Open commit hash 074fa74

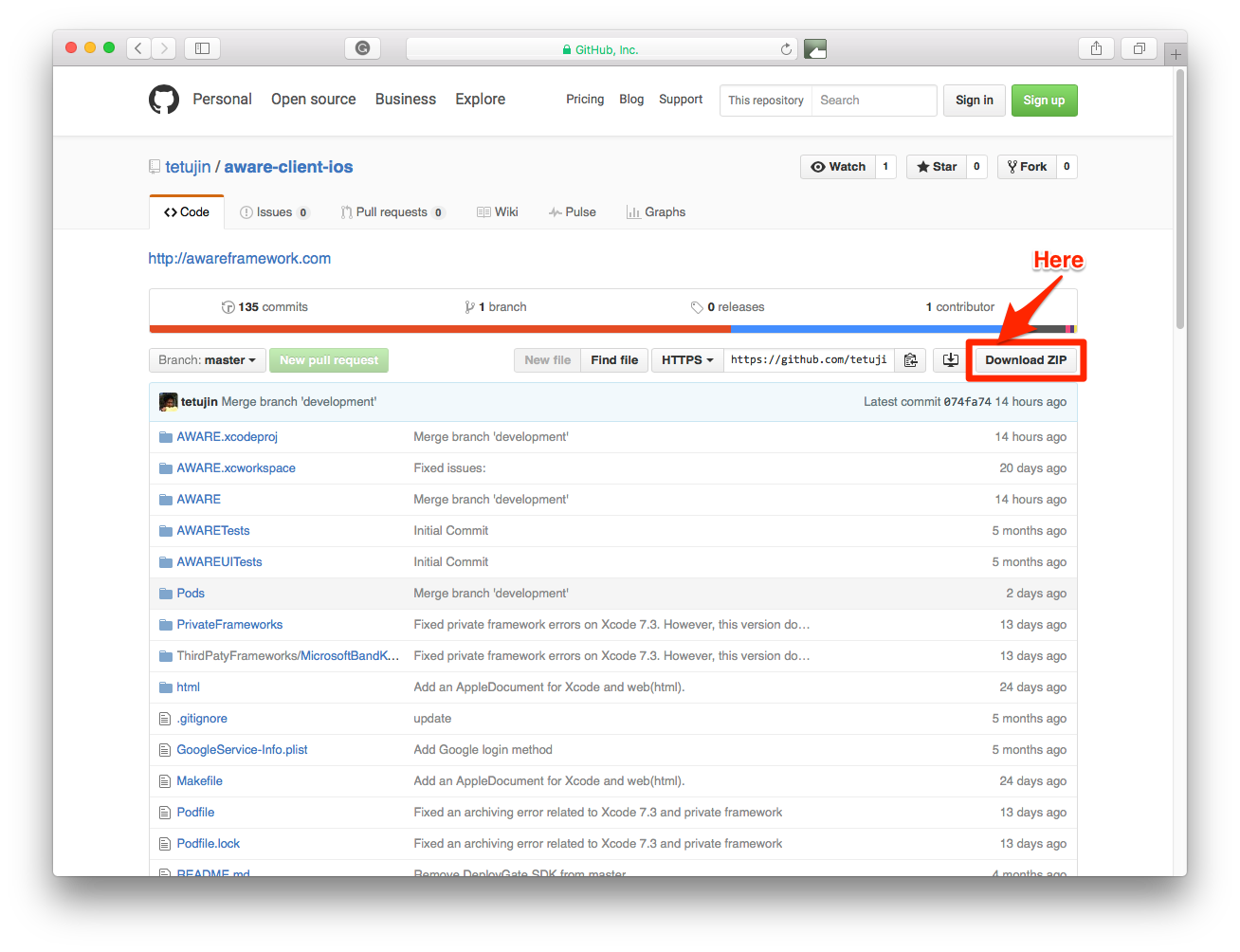tap(968, 402)
